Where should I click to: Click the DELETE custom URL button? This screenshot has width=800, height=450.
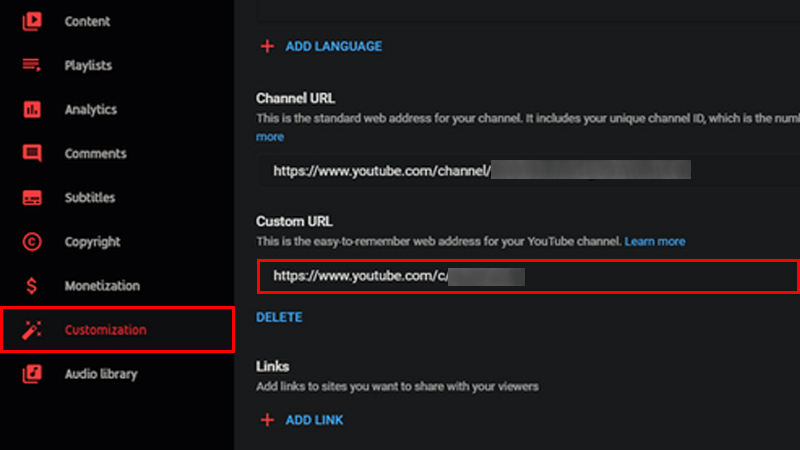pyautogui.click(x=279, y=317)
